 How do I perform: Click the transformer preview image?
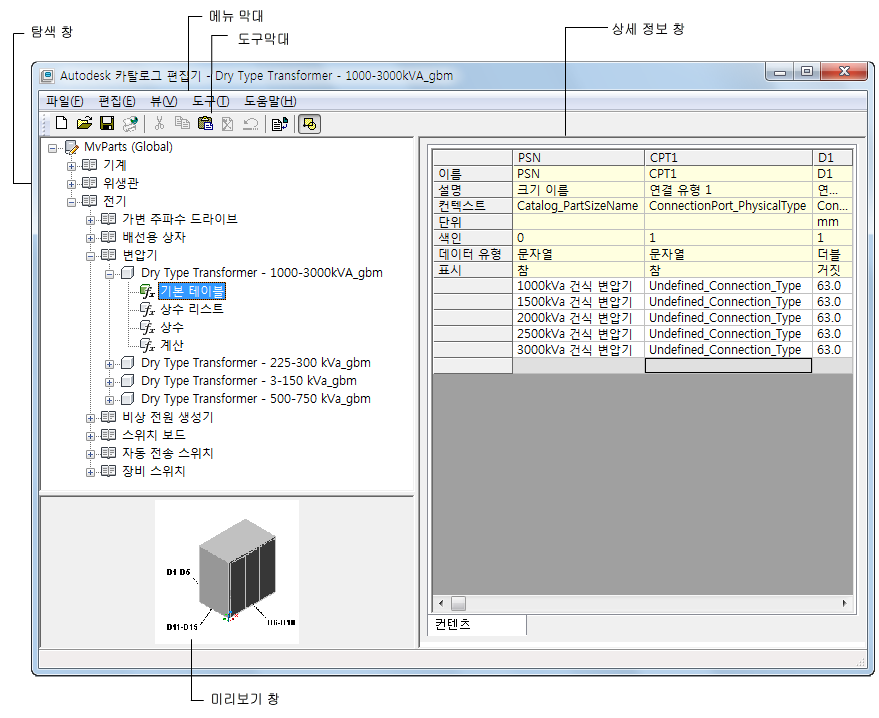point(227,572)
